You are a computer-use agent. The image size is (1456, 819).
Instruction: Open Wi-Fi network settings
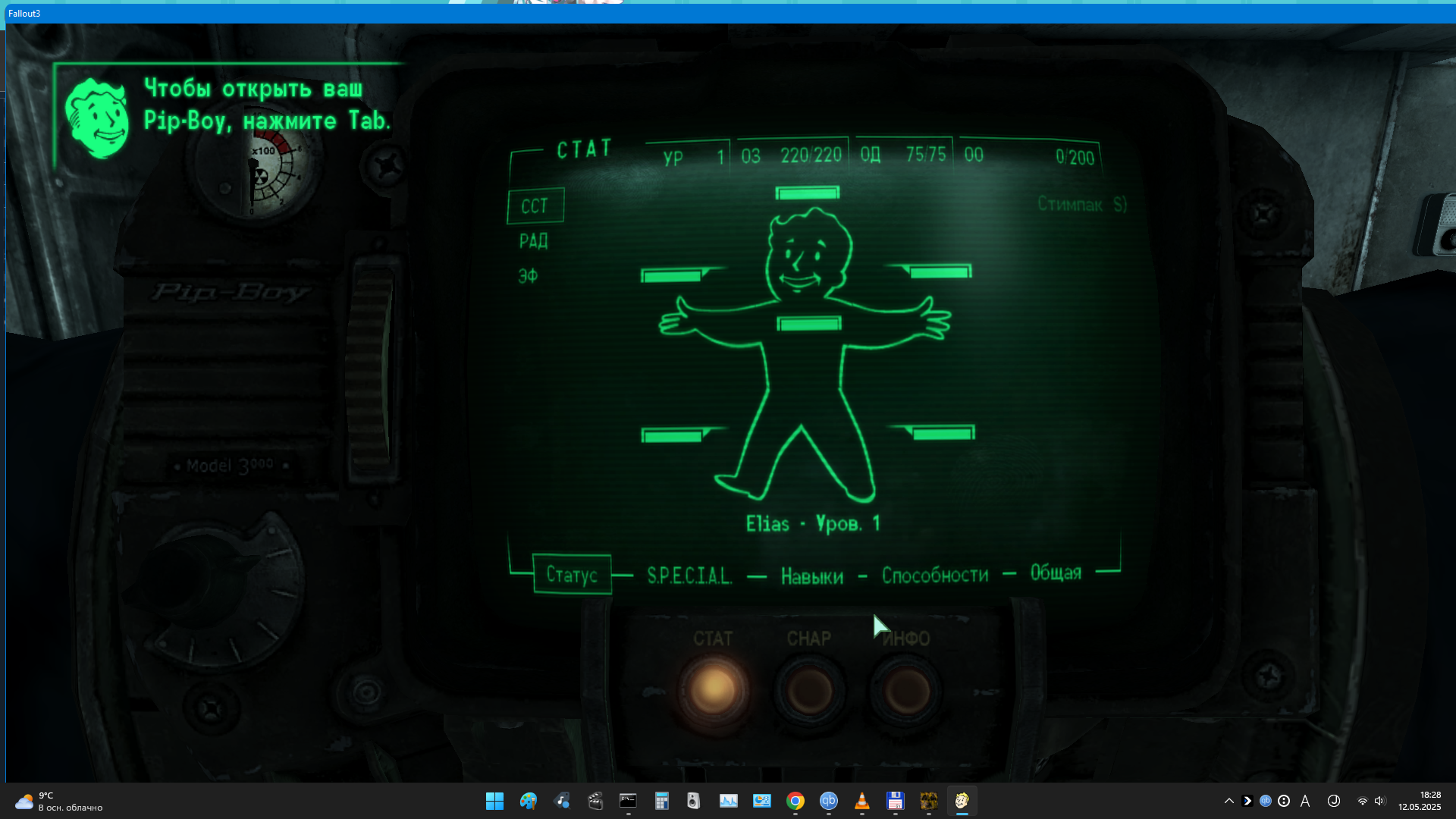coord(1363,801)
